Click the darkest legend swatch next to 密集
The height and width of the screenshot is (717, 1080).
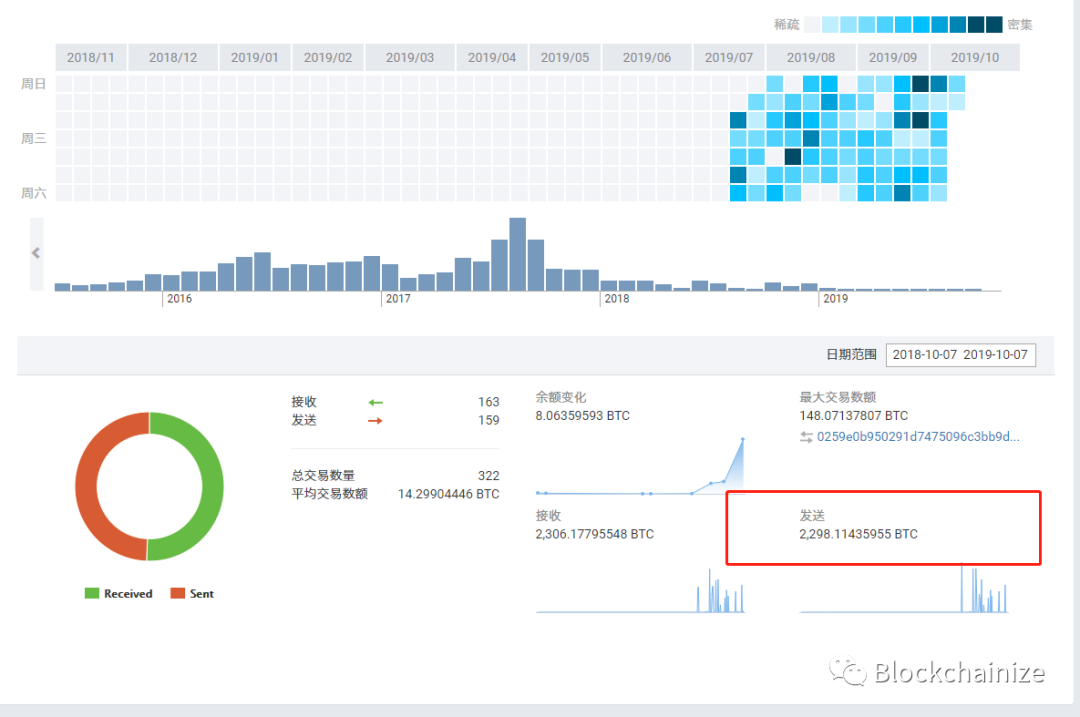pyautogui.click(x=994, y=25)
